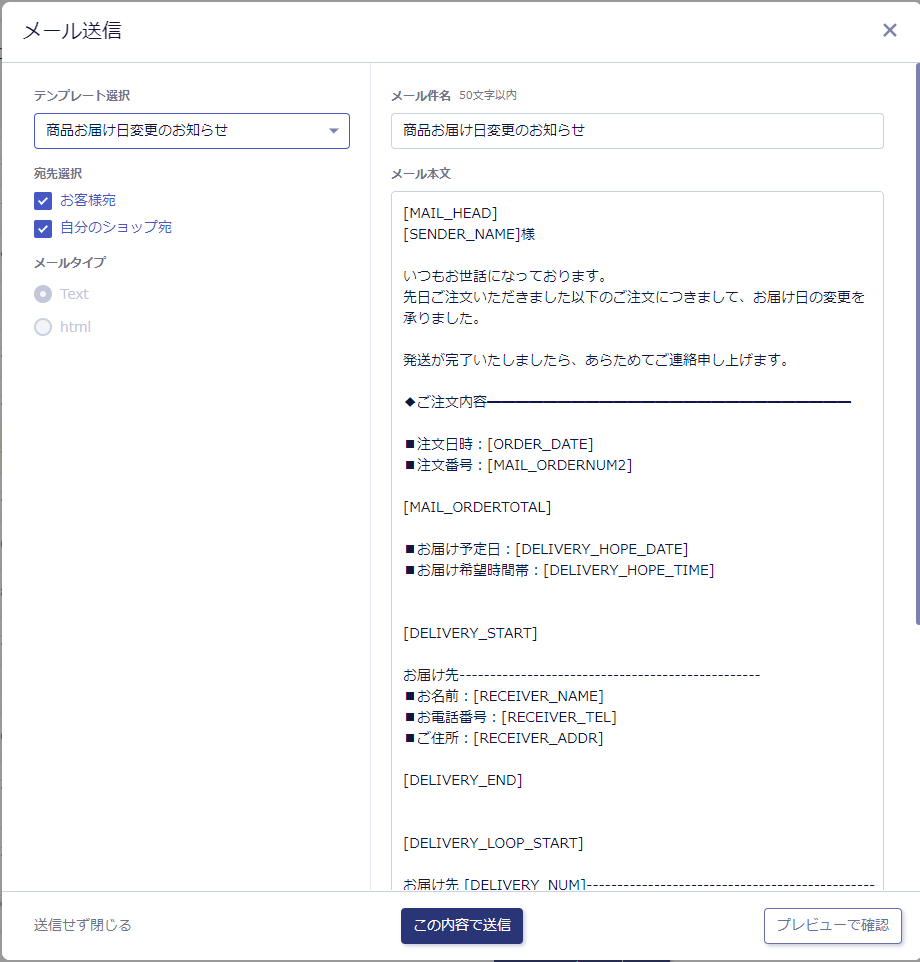
Task: Click the [MAIL_ORDERTOTAL] line in mail body
Action: 477,507
